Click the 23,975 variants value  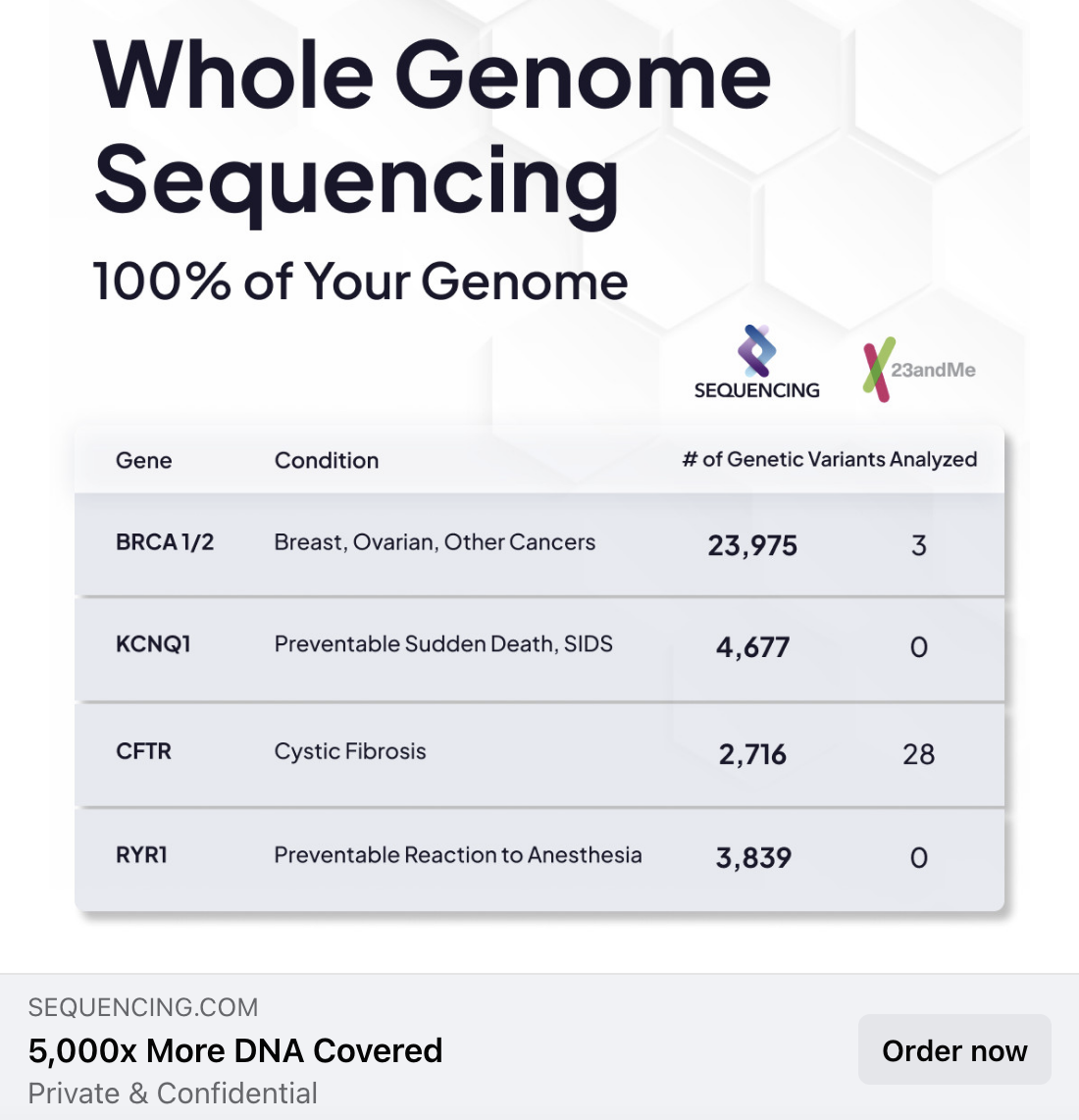pos(752,545)
